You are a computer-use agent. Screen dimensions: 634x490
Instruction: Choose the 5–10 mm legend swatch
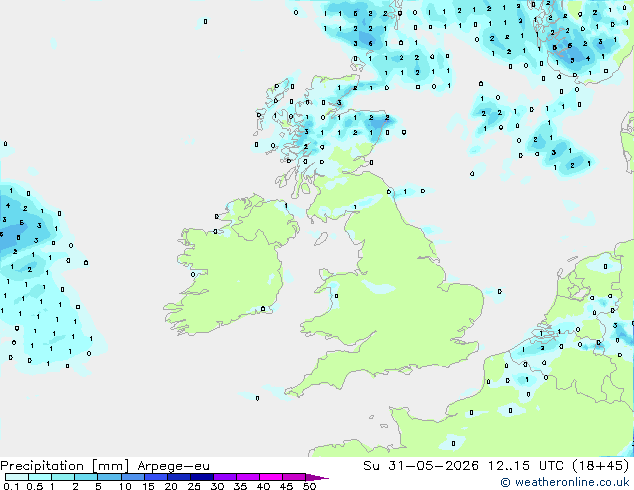[109, 477]
